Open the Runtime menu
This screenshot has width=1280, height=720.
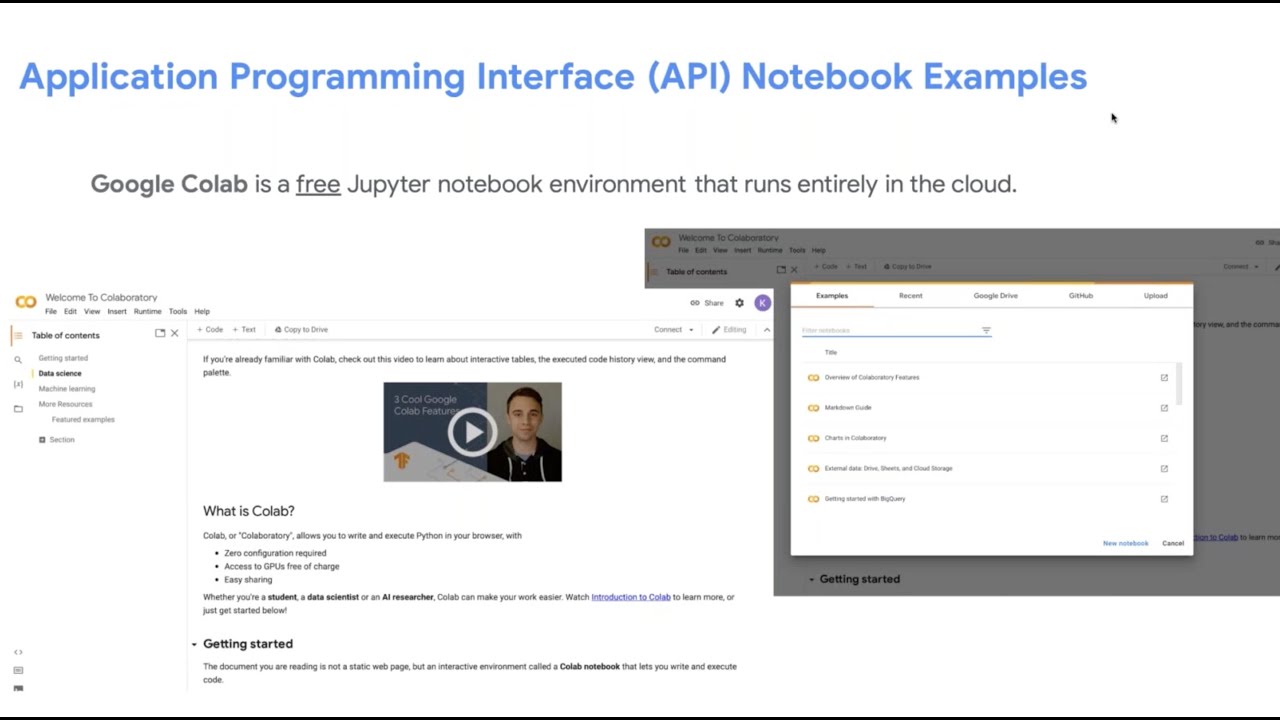[x=147, y=312]
